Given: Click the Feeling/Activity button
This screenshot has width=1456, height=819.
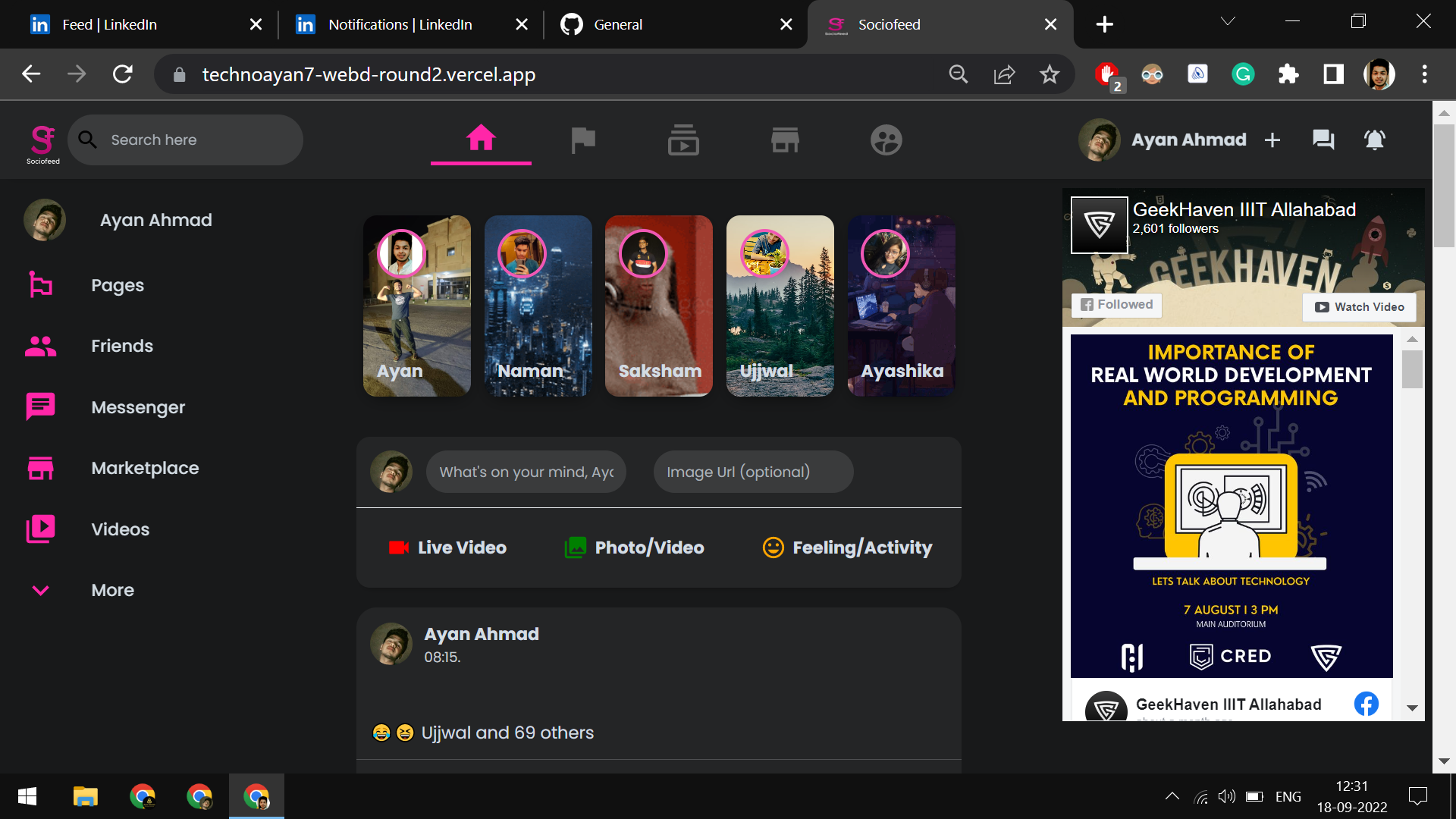Looking at the screenshot, I should coord(847,548).
